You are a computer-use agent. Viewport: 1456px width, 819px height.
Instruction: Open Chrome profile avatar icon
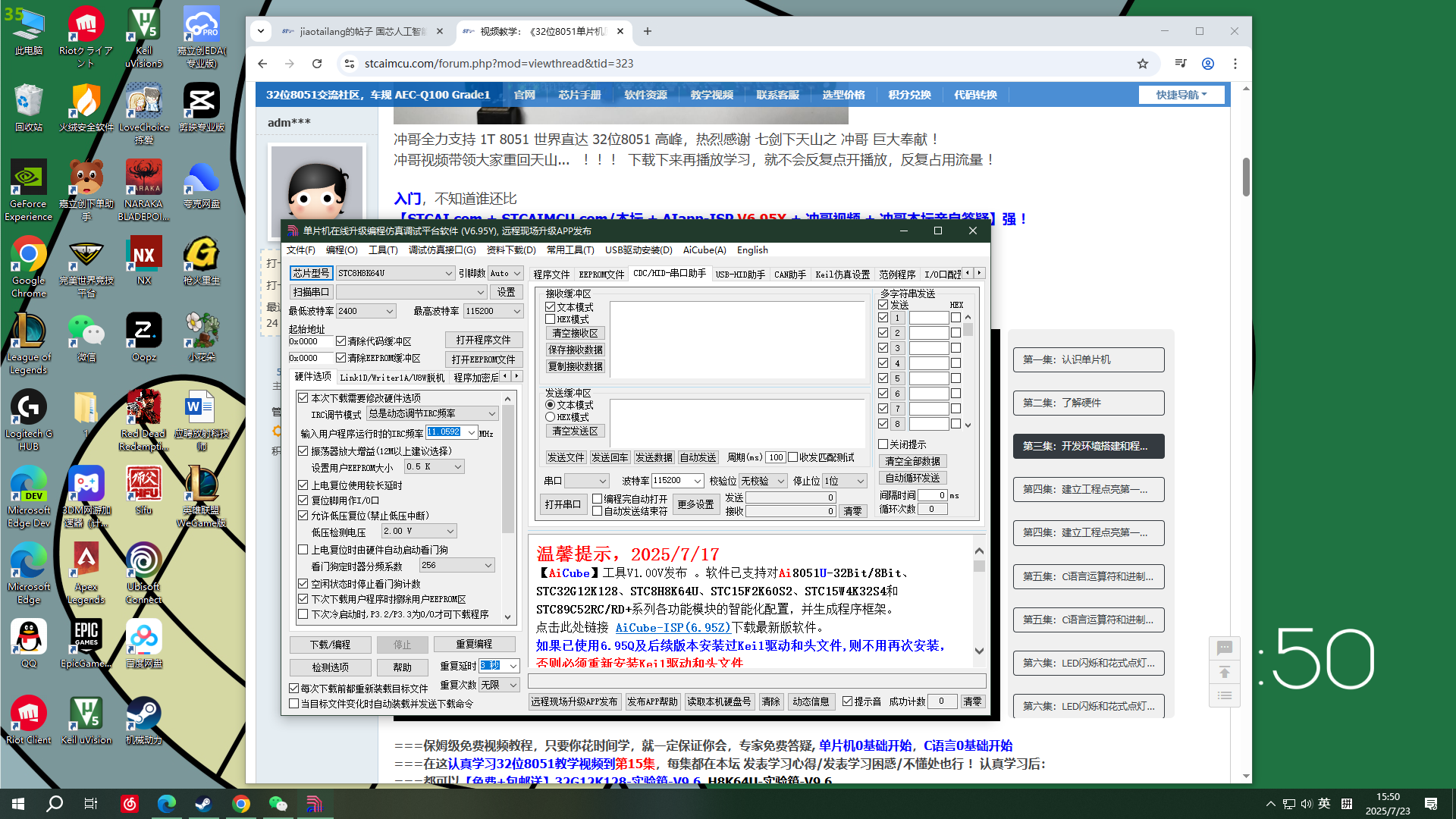point(1207,64)
